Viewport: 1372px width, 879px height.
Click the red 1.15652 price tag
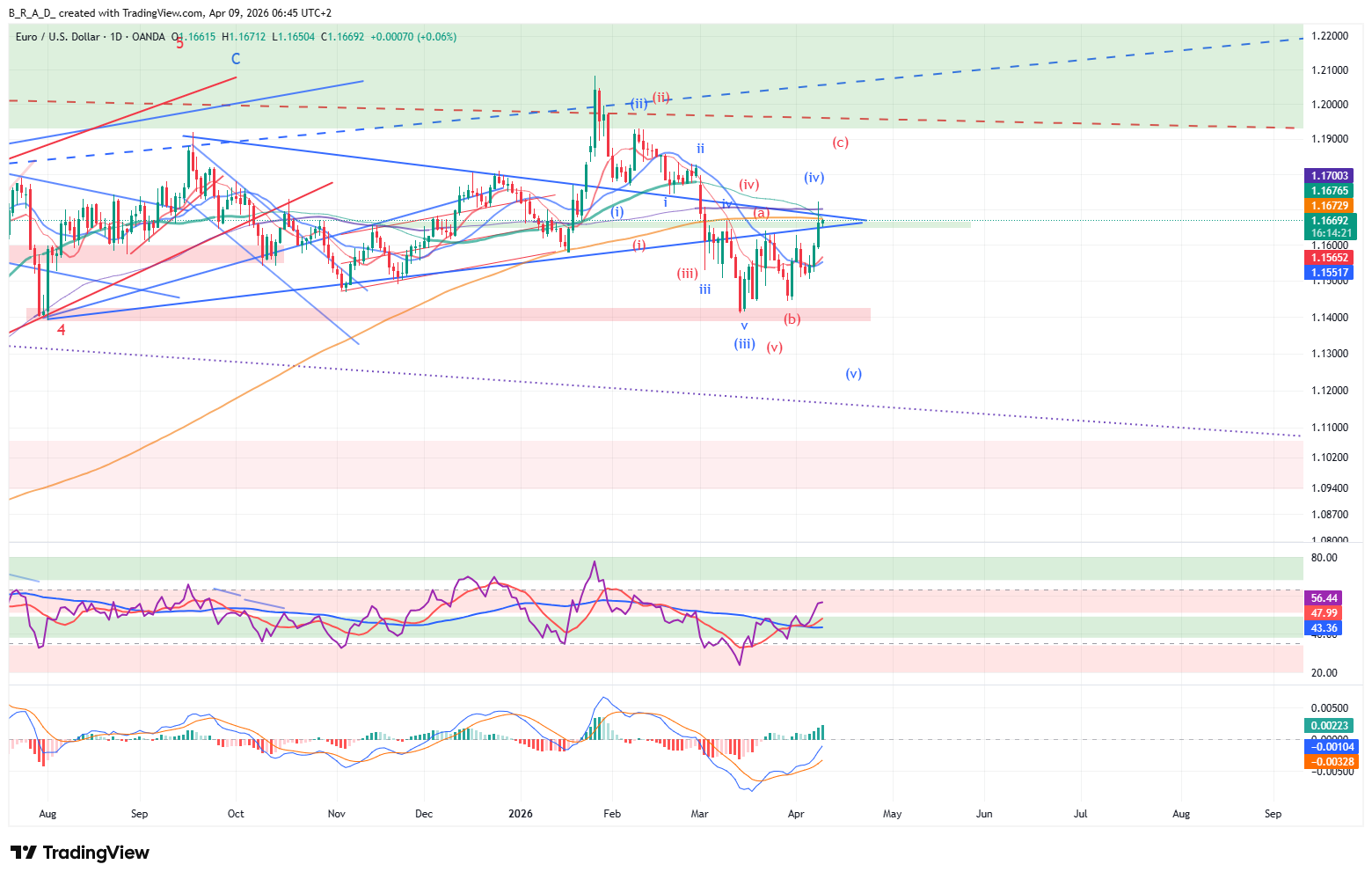pos(1329,258)
